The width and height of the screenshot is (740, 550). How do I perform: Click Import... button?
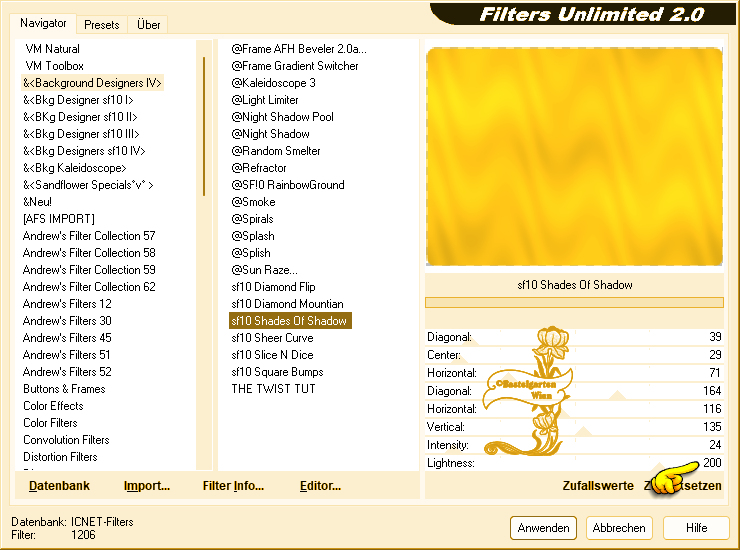point(146,485)
